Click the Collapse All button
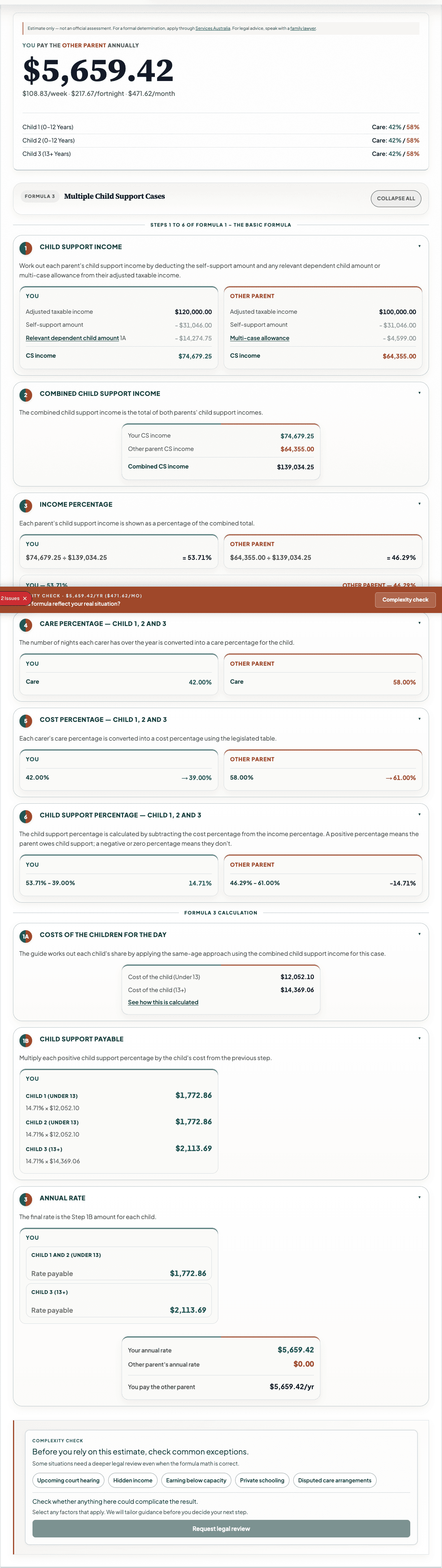The width and height of the screenshot is (442, 1568). (x=396, y=198)
